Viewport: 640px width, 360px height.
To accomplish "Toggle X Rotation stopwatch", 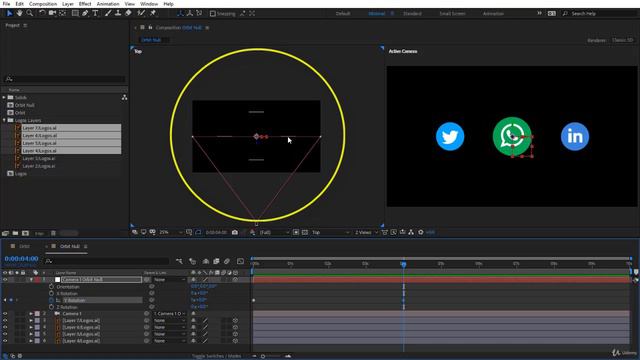I will pos(51,293).
